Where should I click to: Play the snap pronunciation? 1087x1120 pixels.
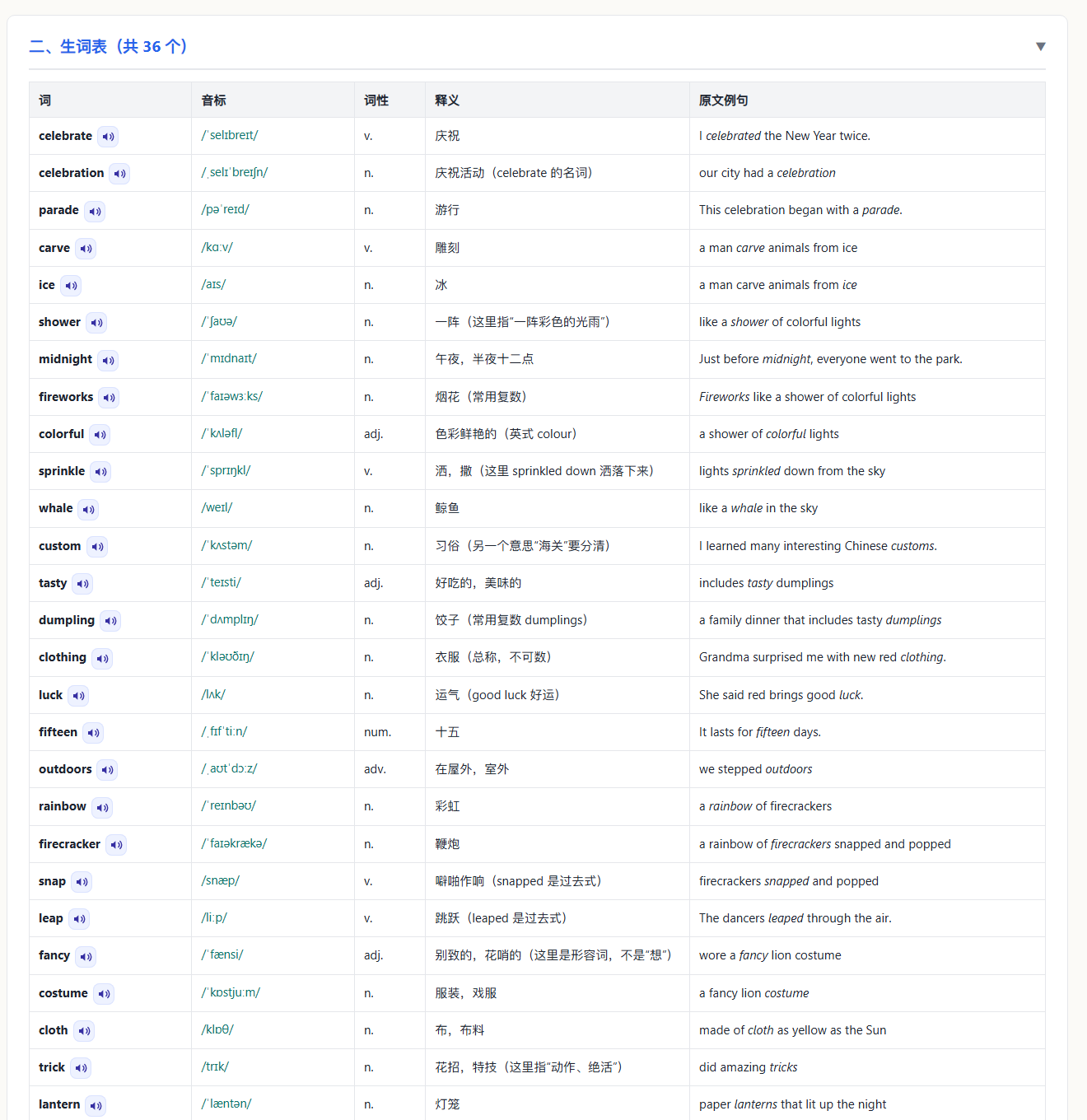(x=82, y=882)
